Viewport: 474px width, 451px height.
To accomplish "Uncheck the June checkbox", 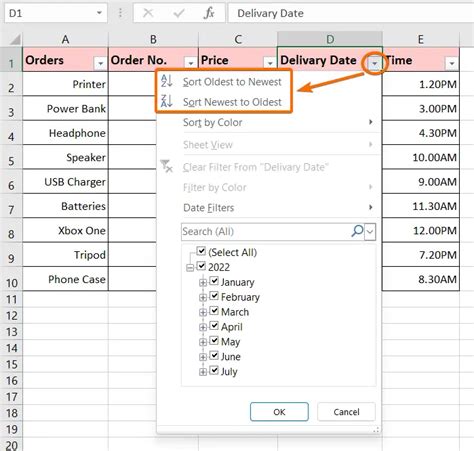I will click(x=214, y=356).
